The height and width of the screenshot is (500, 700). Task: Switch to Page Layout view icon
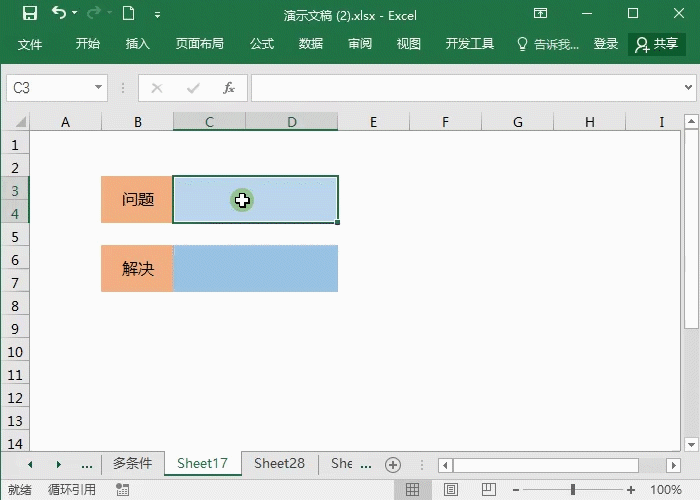point(451,489)
